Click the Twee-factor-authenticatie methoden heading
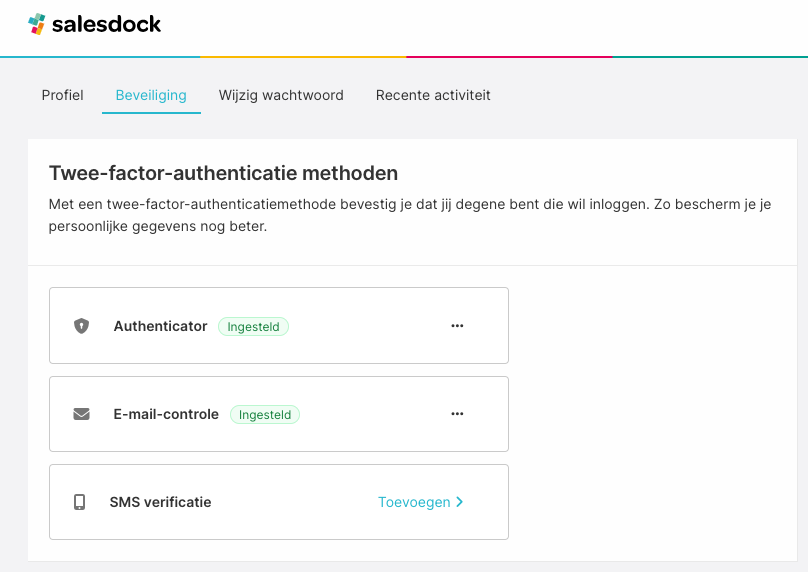Image resolution: width=808 pixels, height=572 pixels. pyautogui.click(x=223, y=174)
